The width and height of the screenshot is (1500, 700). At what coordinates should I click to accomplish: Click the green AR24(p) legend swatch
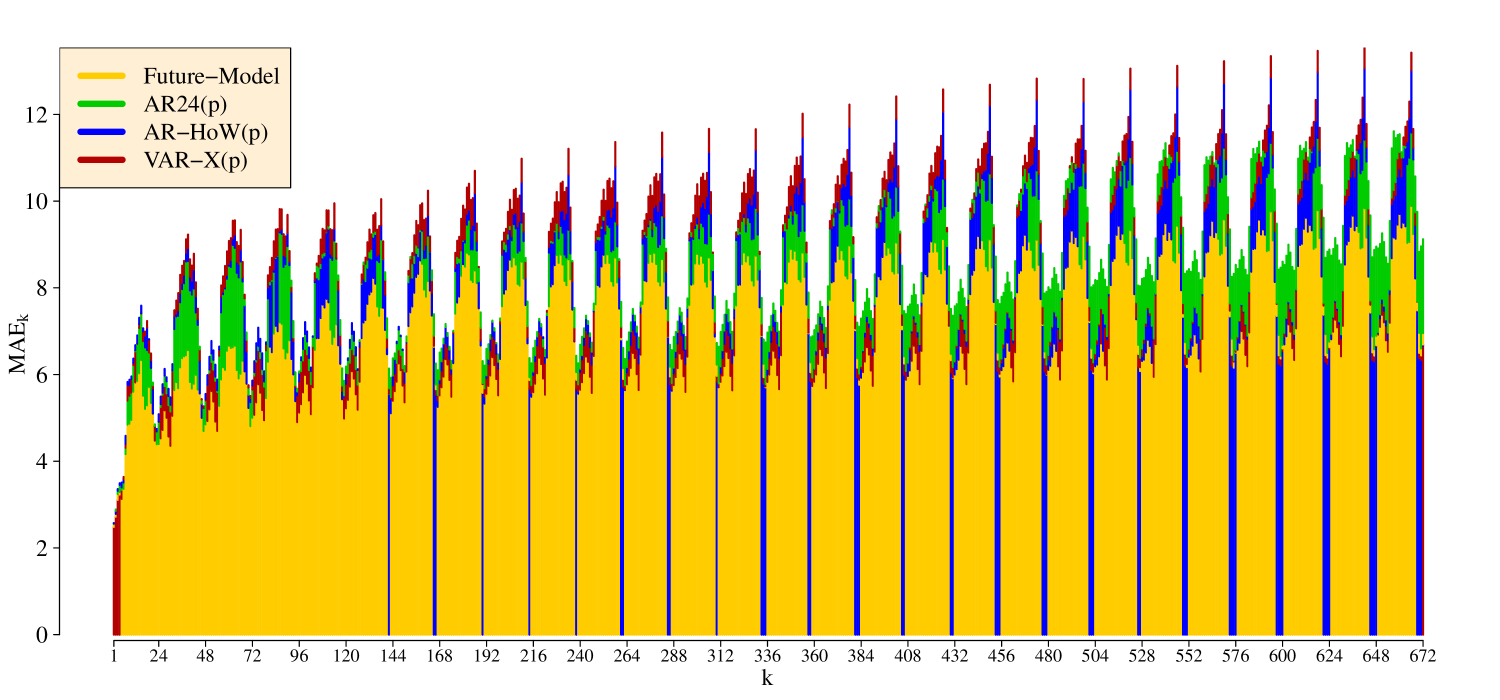pos(100,104)
